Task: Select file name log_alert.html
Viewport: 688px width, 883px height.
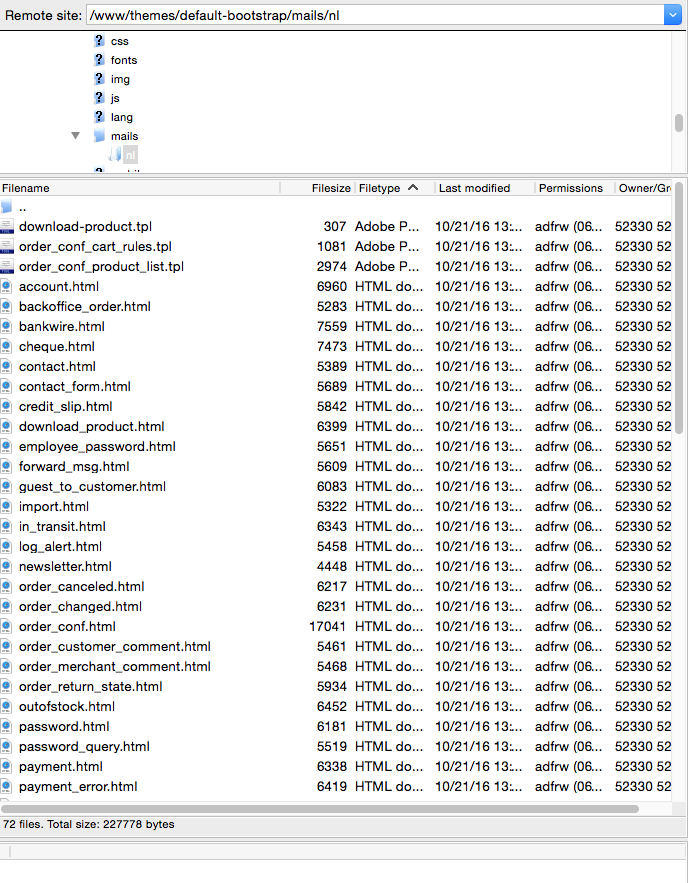Action: (60, 547)
